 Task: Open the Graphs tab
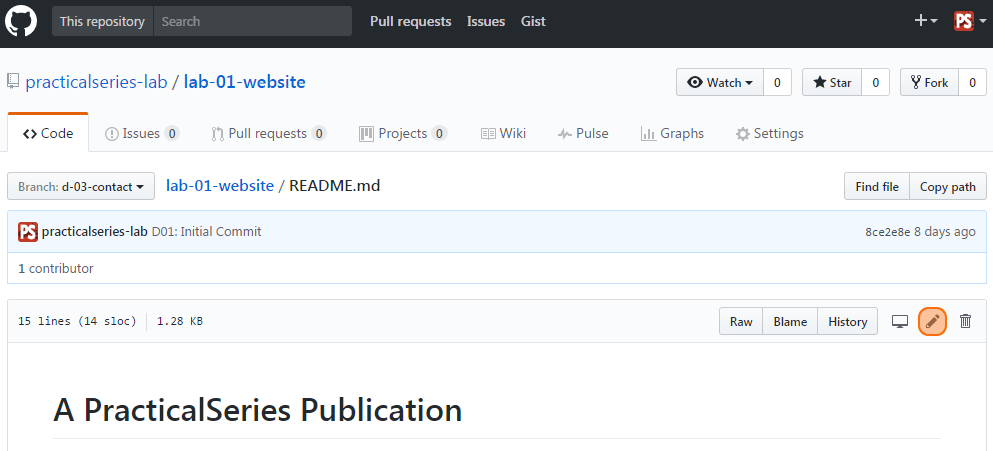pos(672,133)
